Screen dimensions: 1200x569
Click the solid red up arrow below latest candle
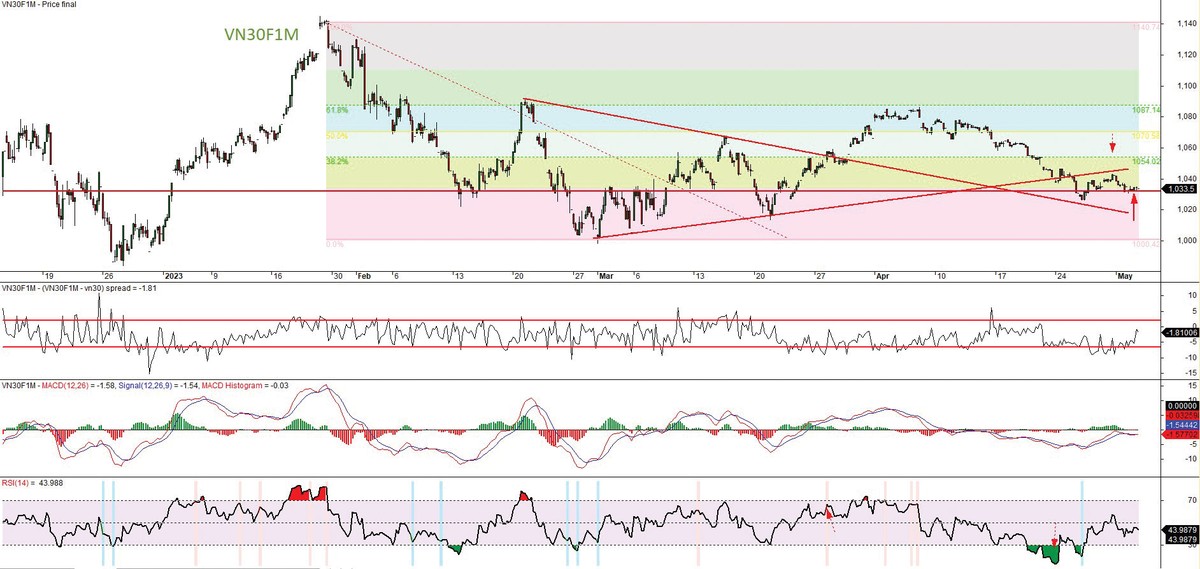[x=1133, y=205]
